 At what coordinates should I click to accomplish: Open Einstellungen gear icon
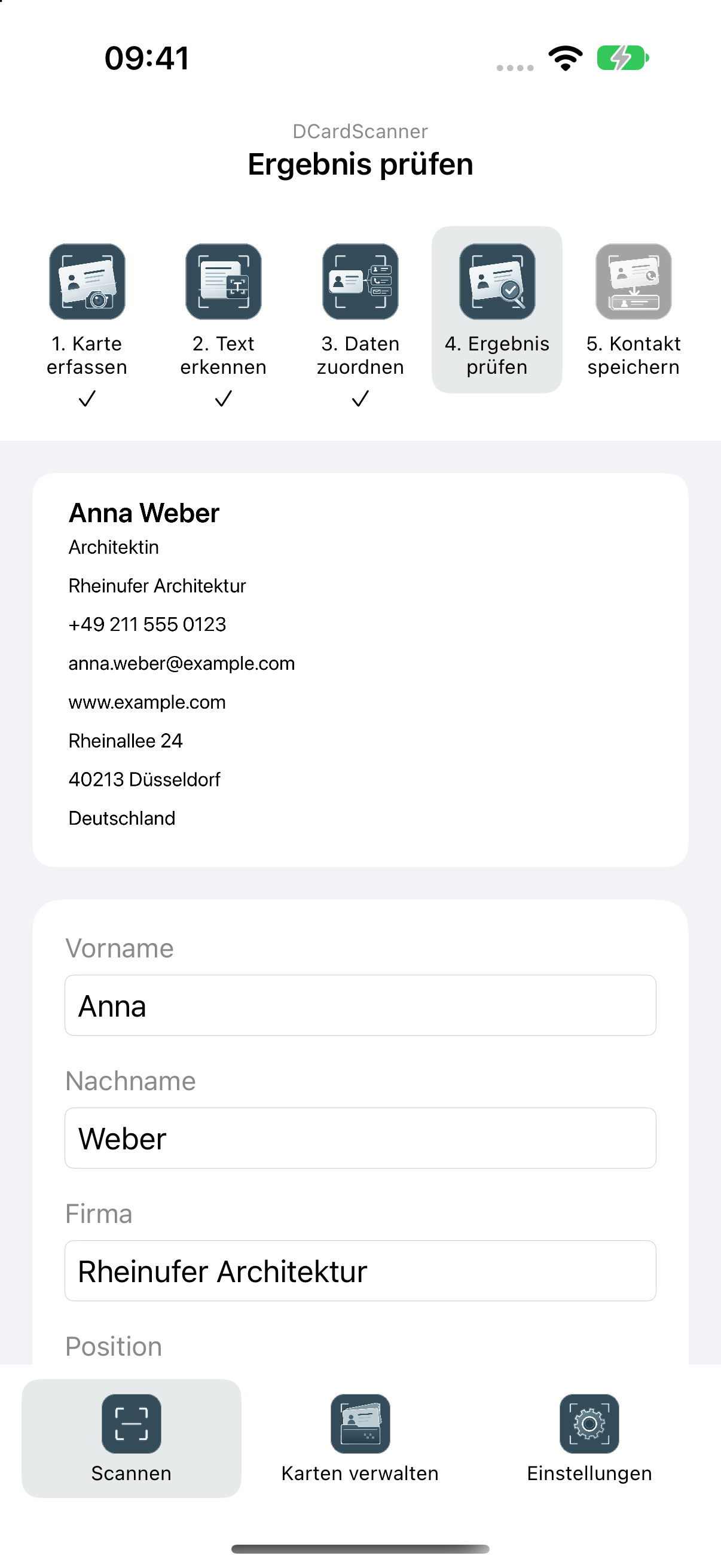tap(589, 1424)
